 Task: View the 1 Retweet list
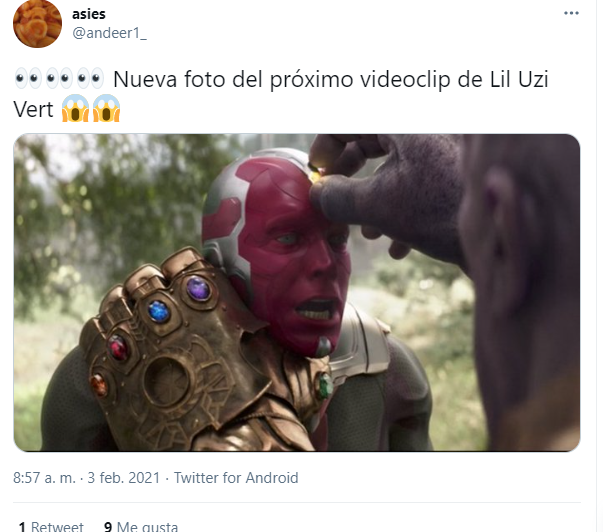(x=51, y=526)
